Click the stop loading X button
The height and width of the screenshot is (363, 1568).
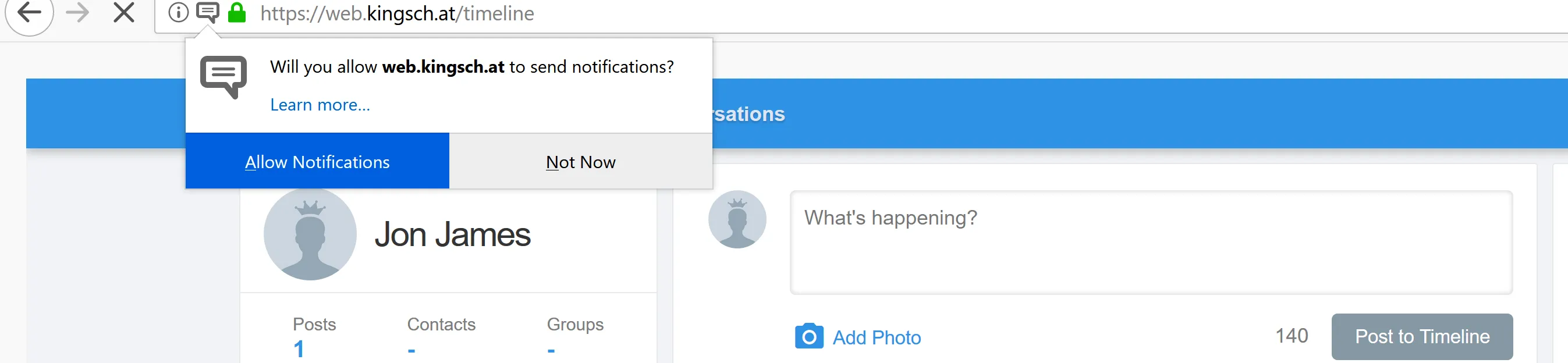tap(123, 12)
